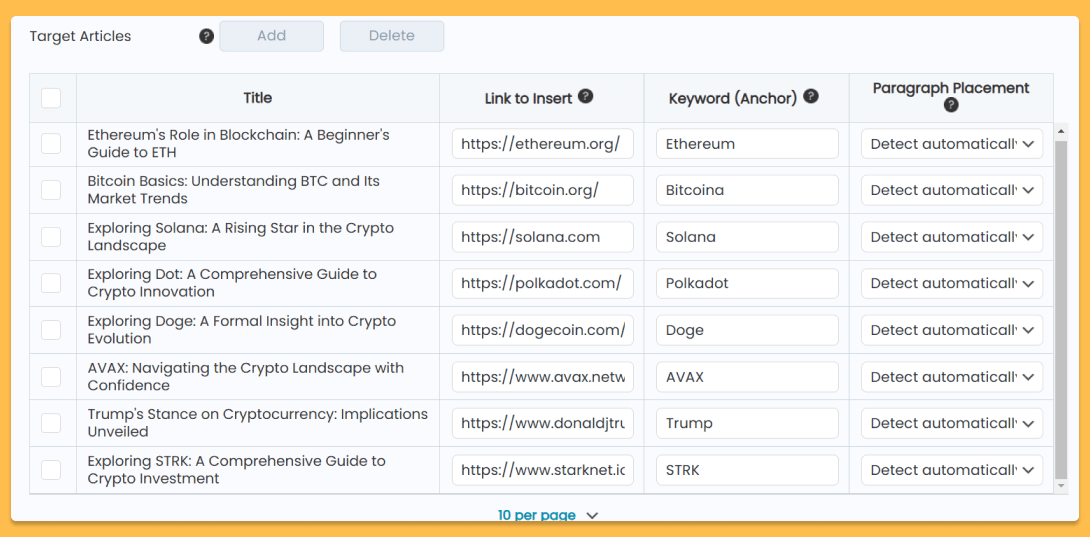The width and height of the screenshot is (1090, 537).
Task: Check the Trump's Stance row checkbox
Action: coord(51,423)
